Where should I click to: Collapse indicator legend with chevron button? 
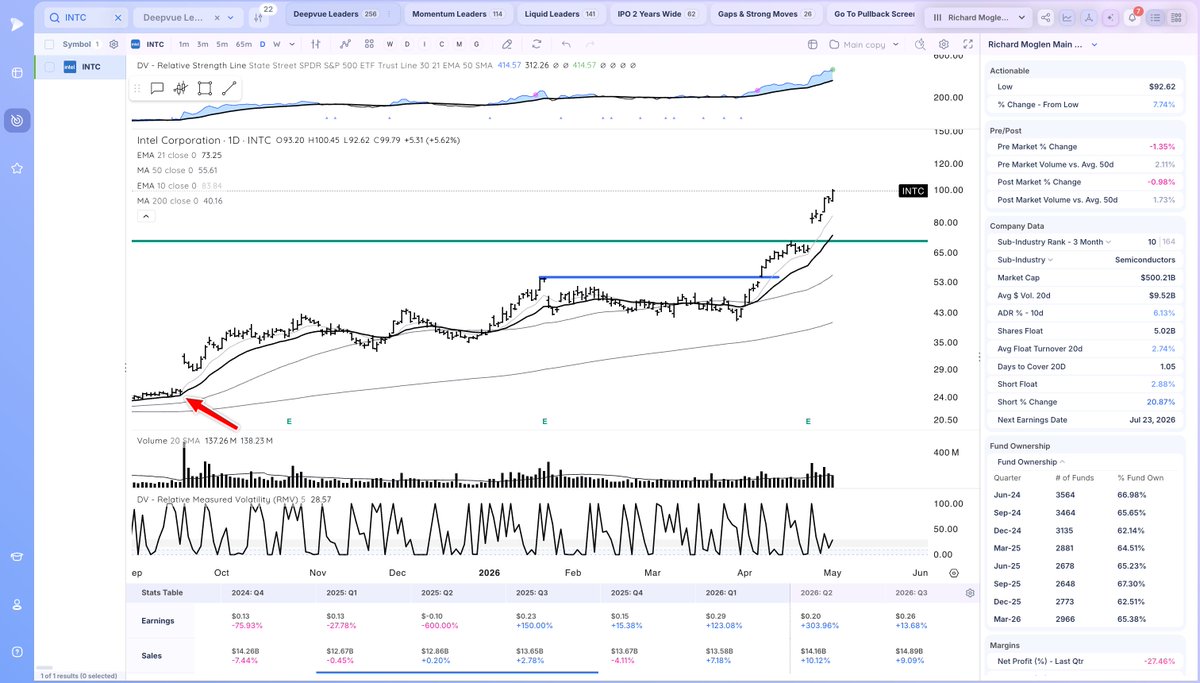pos(146,216)
